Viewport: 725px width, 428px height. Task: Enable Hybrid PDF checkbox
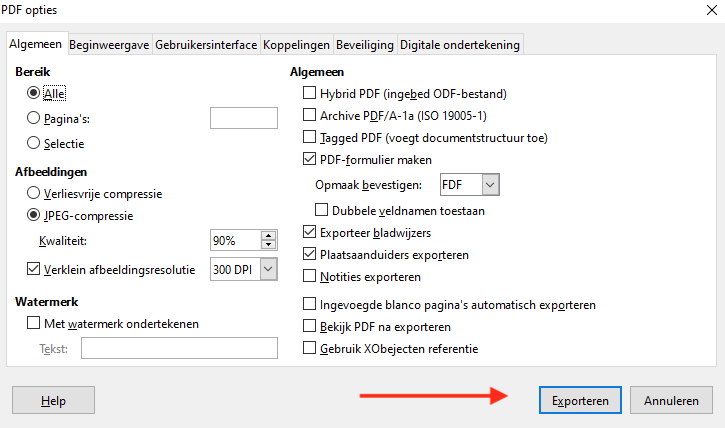point(309,94)
